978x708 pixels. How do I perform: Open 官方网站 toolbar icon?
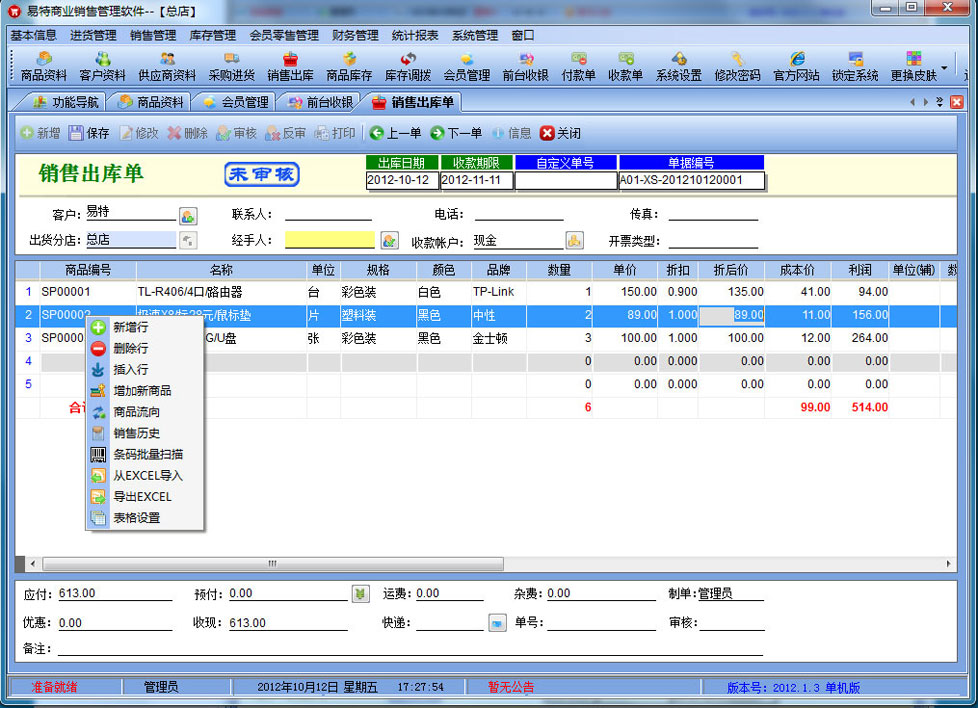[x=796, y=66]
